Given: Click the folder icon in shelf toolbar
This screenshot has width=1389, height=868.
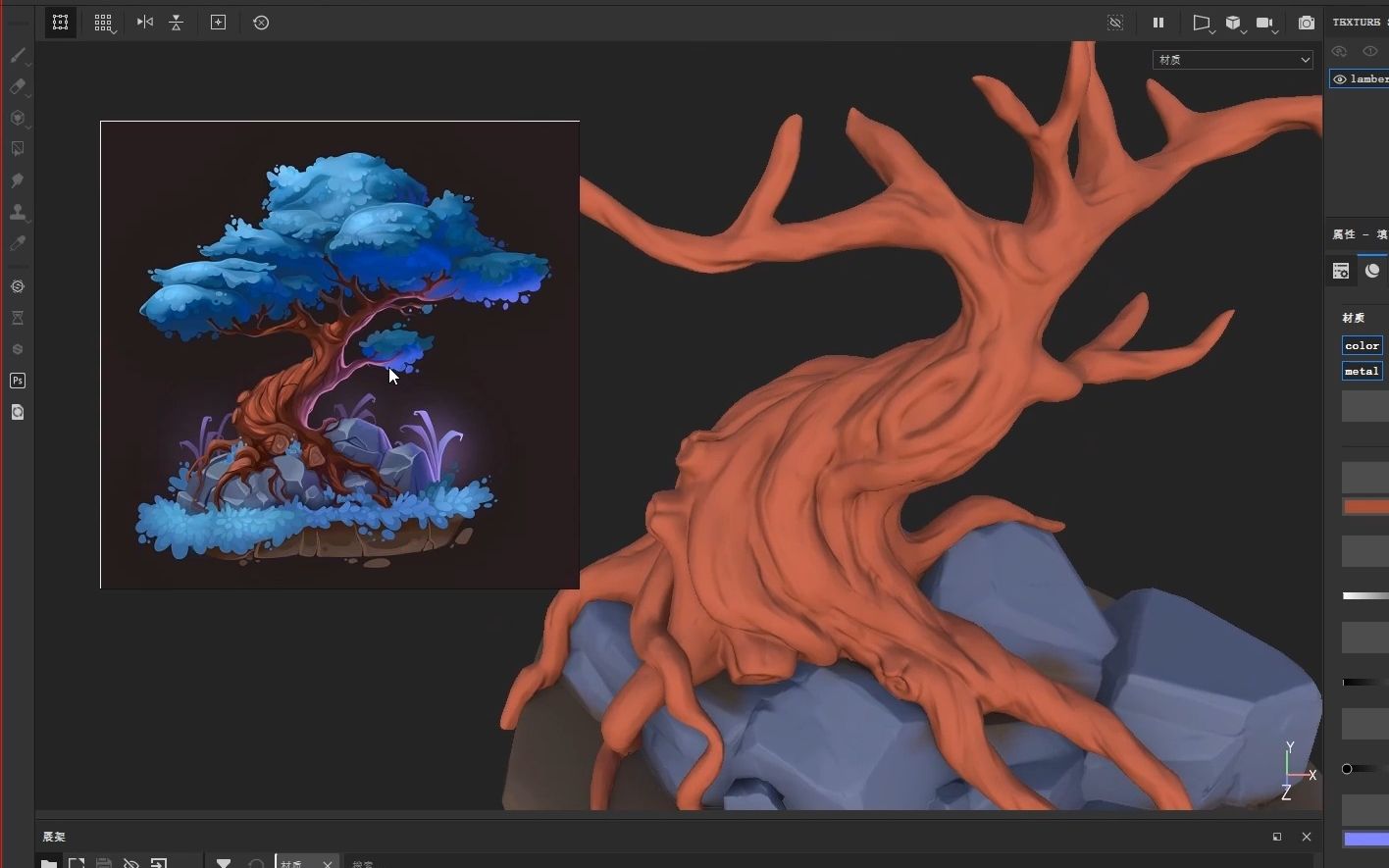Looking at the screenshot, I should tap(48, 863).
